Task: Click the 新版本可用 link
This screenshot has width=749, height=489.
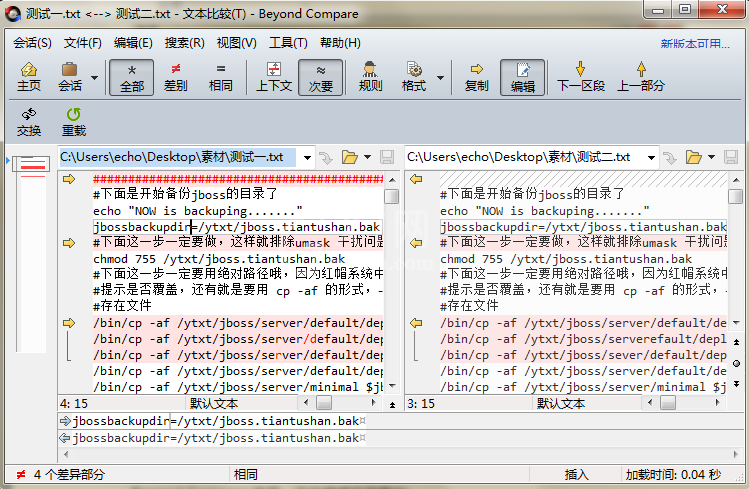Action: tap(695, 44)
